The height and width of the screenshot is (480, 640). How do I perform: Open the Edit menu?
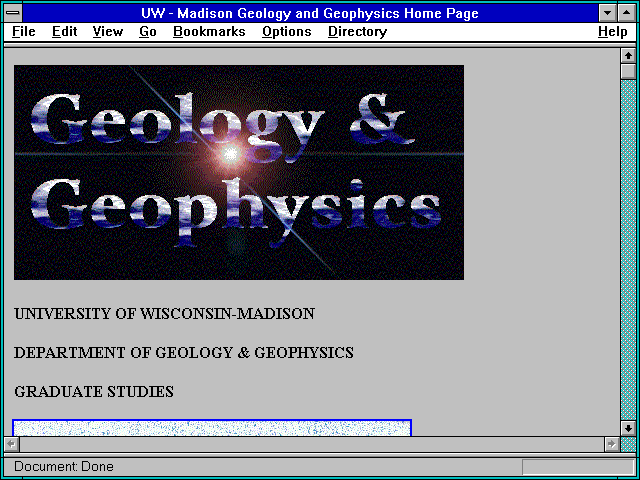coord(64,31)
